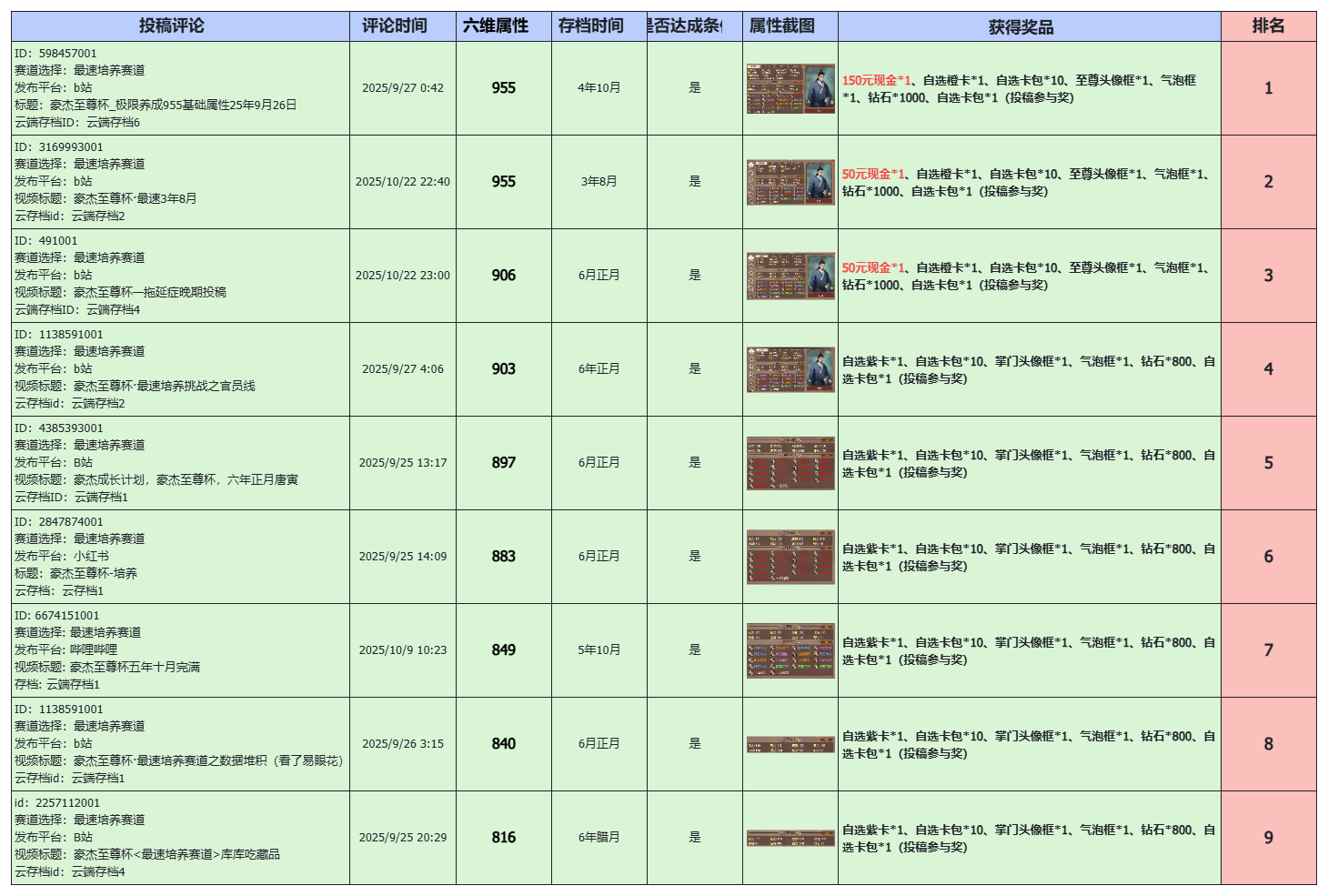Click the 955 value in the 4年10月 row
This screenshot has height=896, width=1328.
tap(504, 88)
